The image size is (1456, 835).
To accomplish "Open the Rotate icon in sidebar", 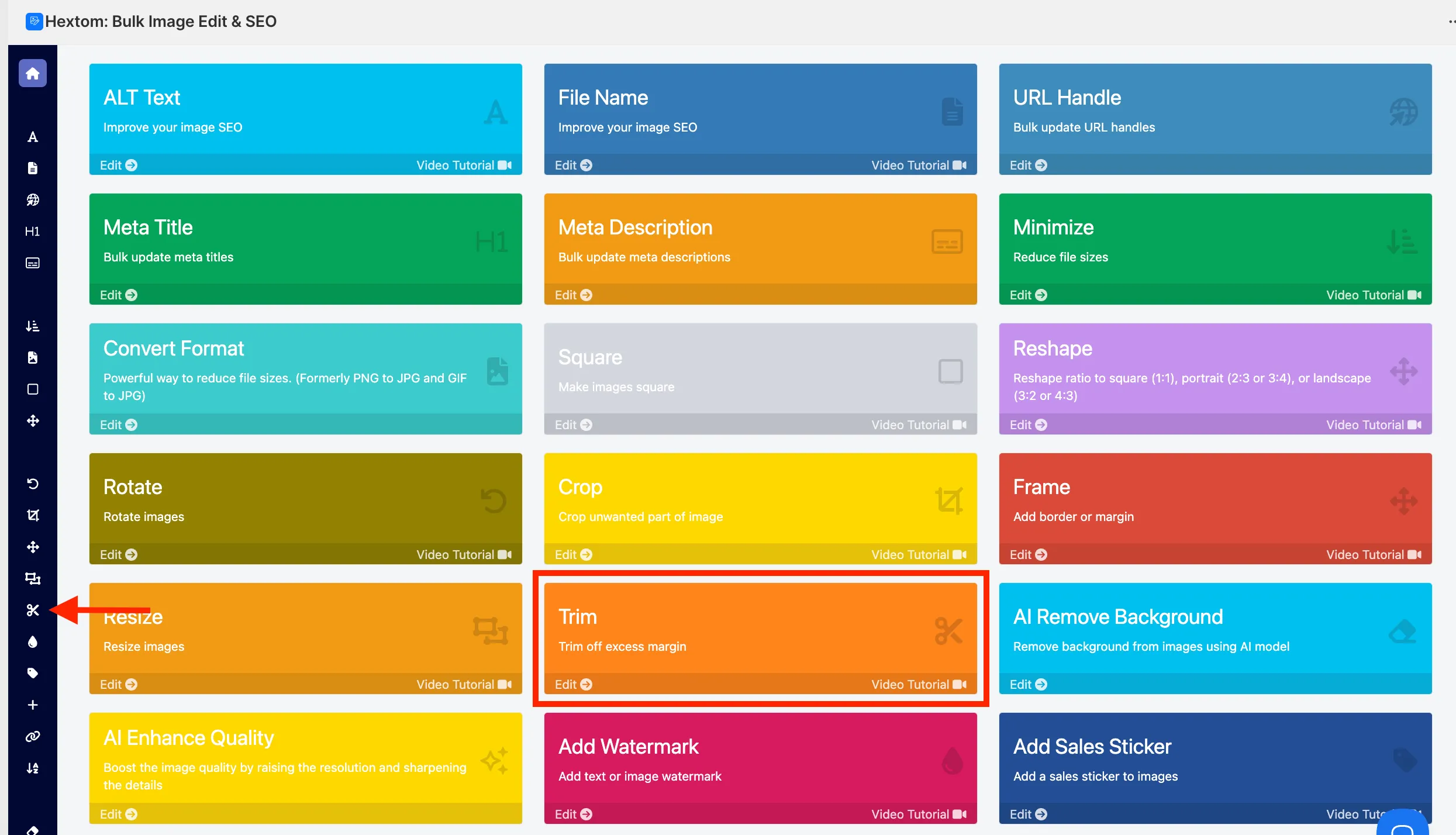I will (x=33, y=484).
